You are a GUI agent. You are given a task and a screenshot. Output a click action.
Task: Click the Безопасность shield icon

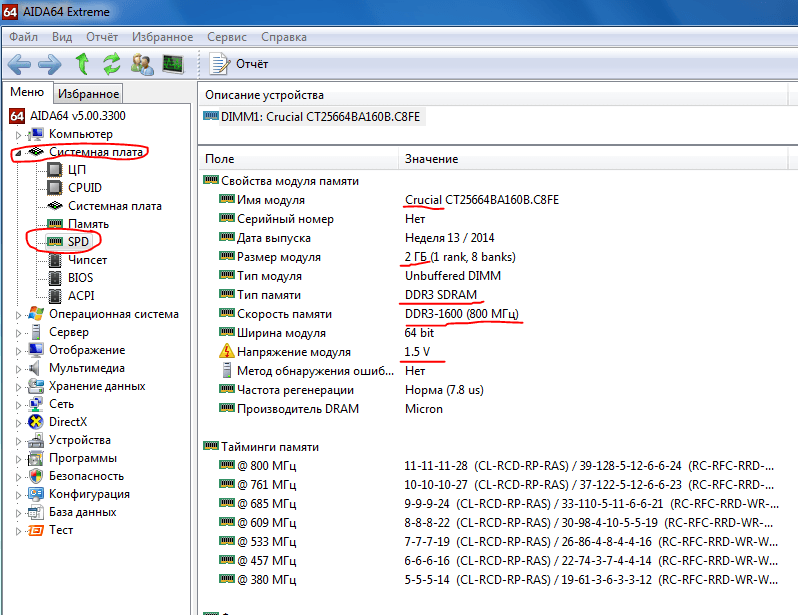coord(36,476)
